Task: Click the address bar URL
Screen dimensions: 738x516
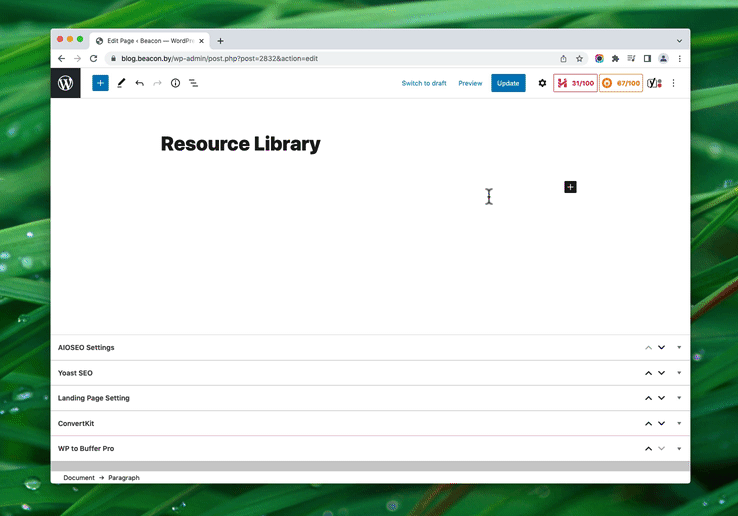Action: (219, 58)
